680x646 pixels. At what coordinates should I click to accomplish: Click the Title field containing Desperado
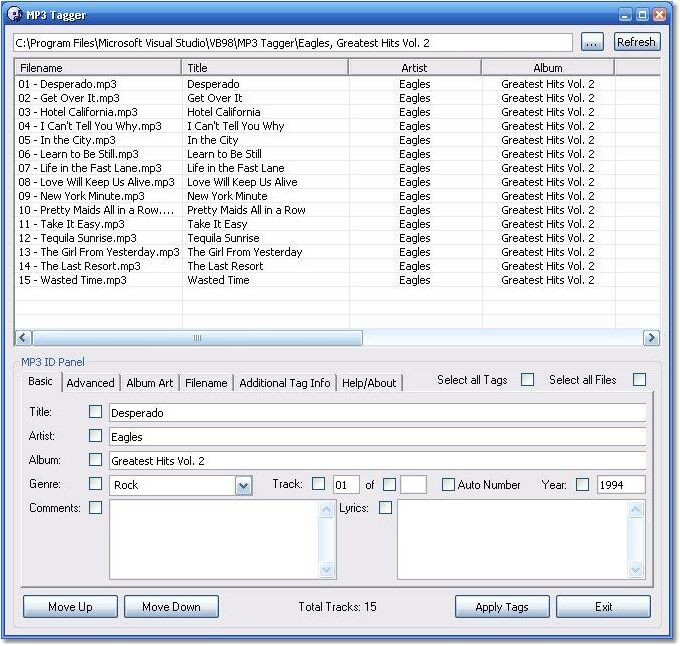point(377,413)
